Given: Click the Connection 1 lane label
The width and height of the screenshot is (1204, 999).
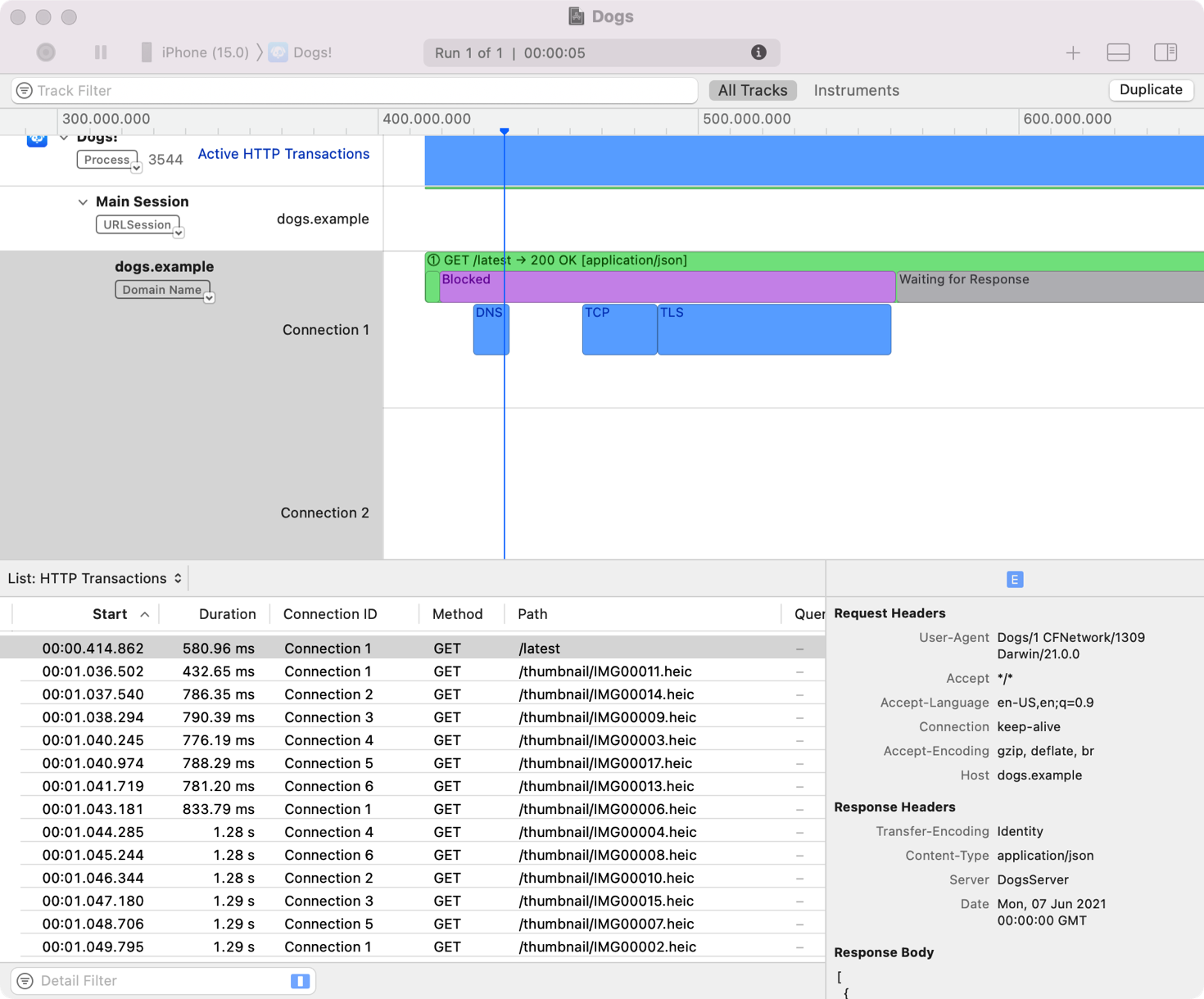Looking at the screenshot, I should click(326, 329).
